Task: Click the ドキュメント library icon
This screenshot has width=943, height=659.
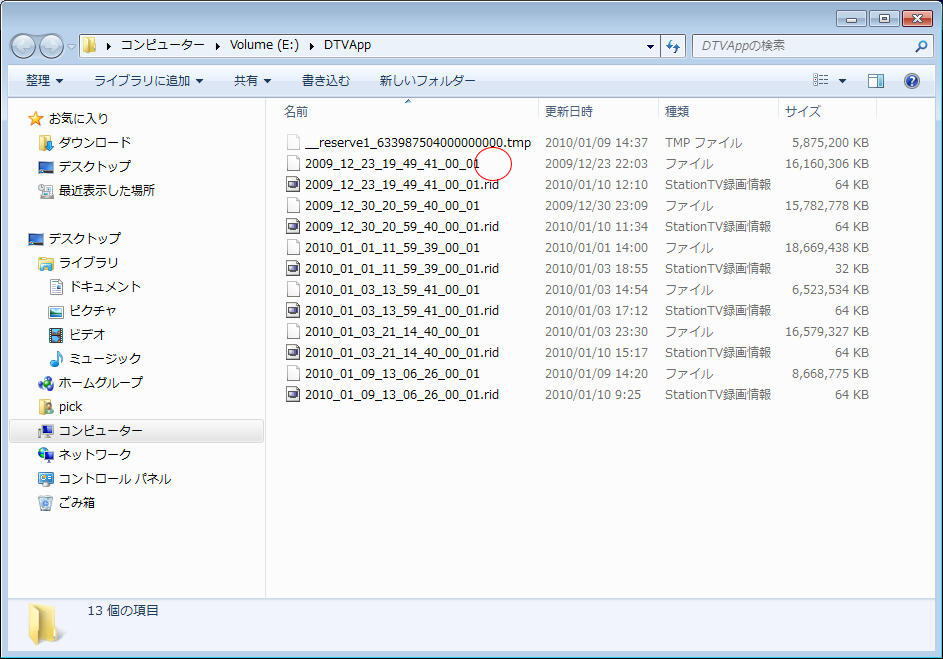Action: pyautogui.click(x=56, y=287)
